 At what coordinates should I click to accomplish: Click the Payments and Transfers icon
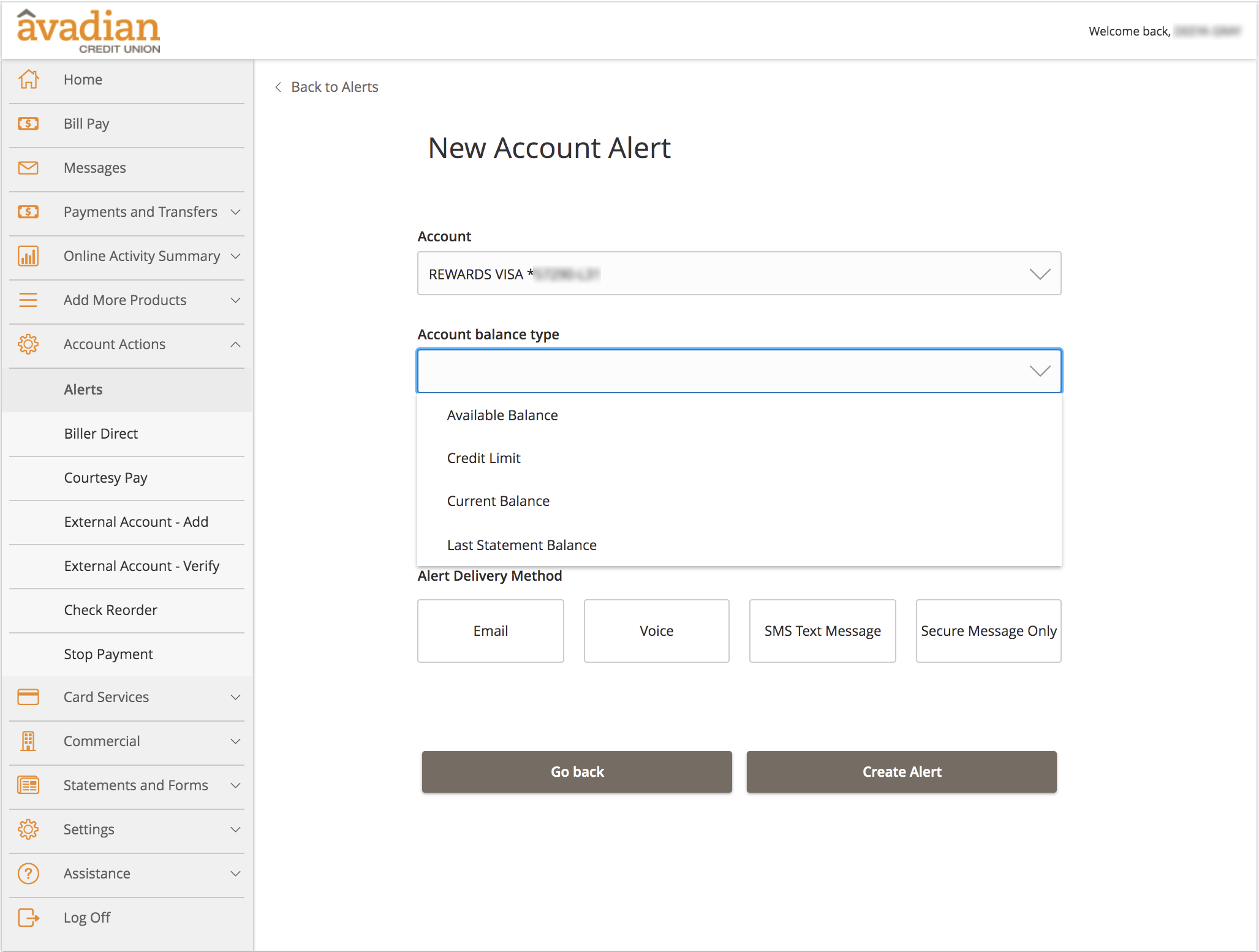pyautogui.click(x=27, y=211)
